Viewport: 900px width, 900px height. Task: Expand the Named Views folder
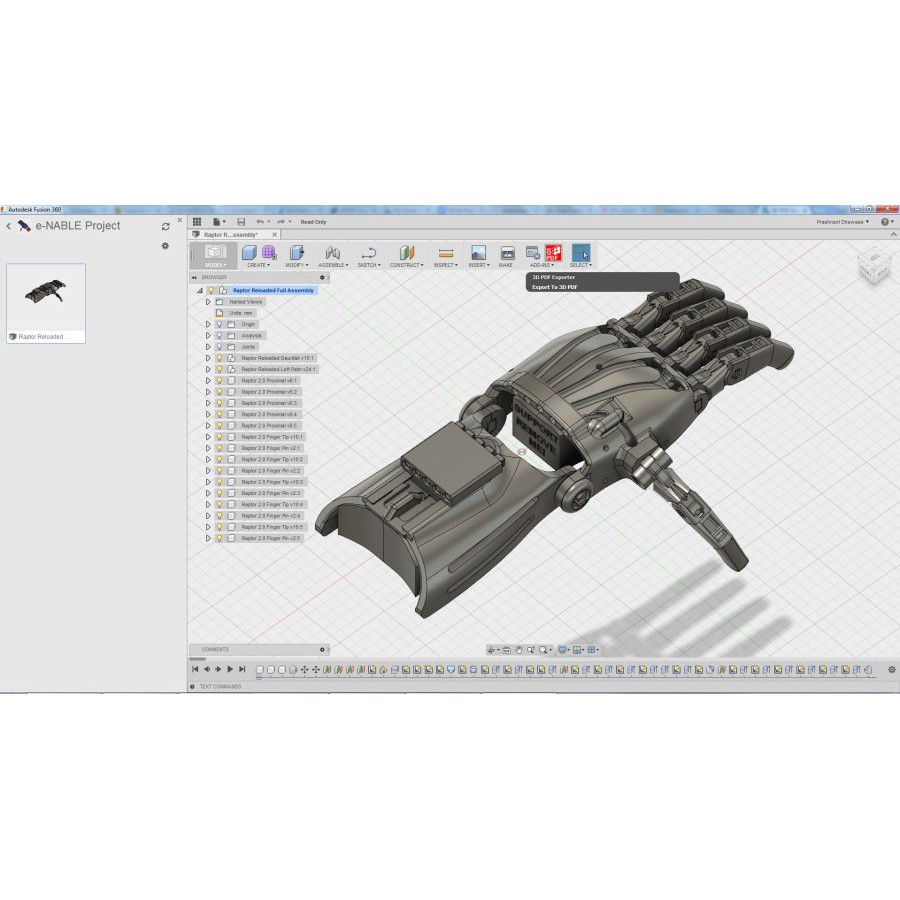[x=208, y=301]
